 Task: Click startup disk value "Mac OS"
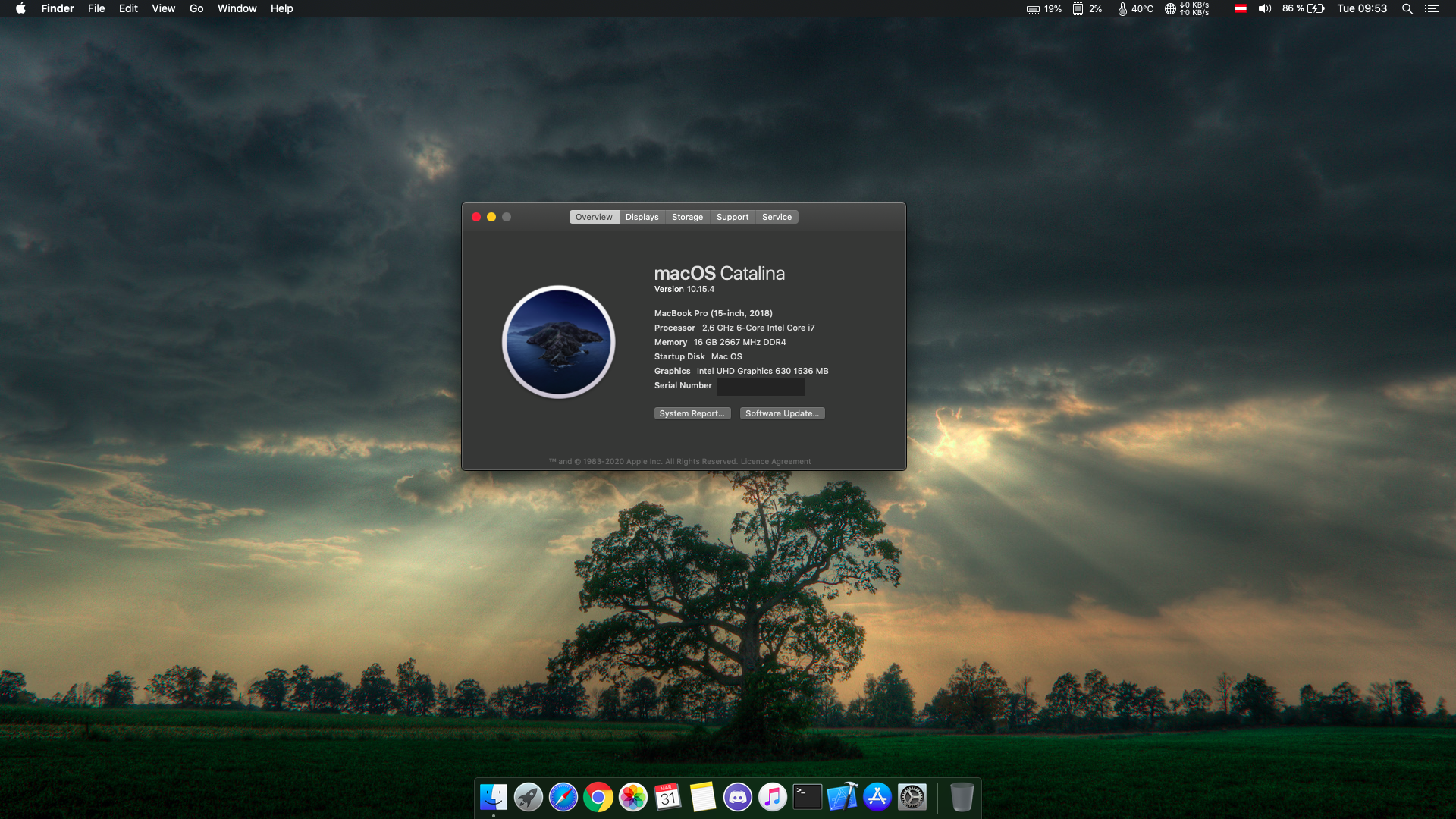pyautogui.click(x=726, y=356)
